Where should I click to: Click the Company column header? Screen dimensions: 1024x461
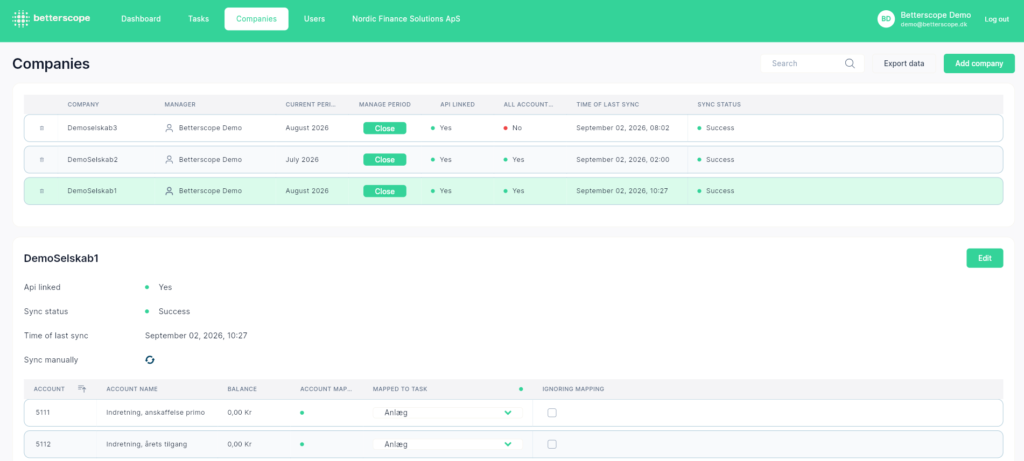point(83,104)
